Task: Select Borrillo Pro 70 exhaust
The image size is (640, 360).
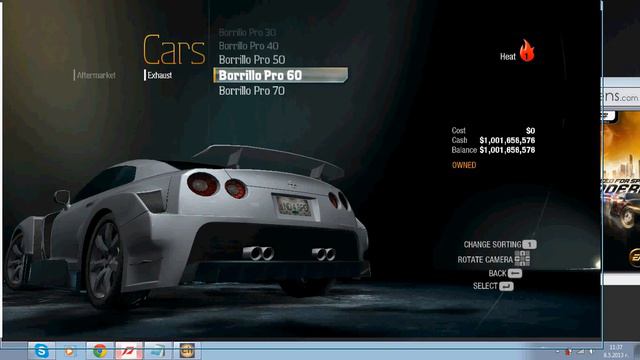Action: (x=252, y=91)
